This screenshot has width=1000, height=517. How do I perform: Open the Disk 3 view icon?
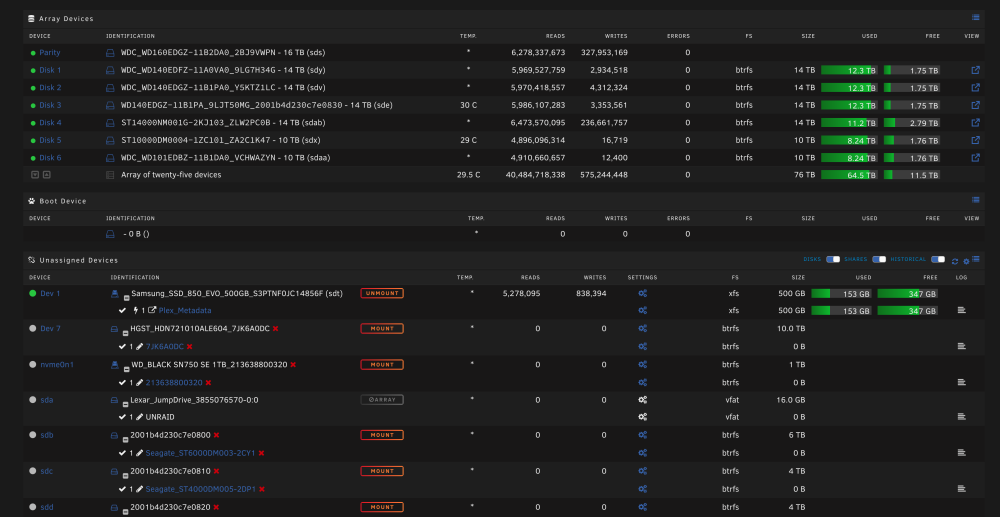coord(975,105)
